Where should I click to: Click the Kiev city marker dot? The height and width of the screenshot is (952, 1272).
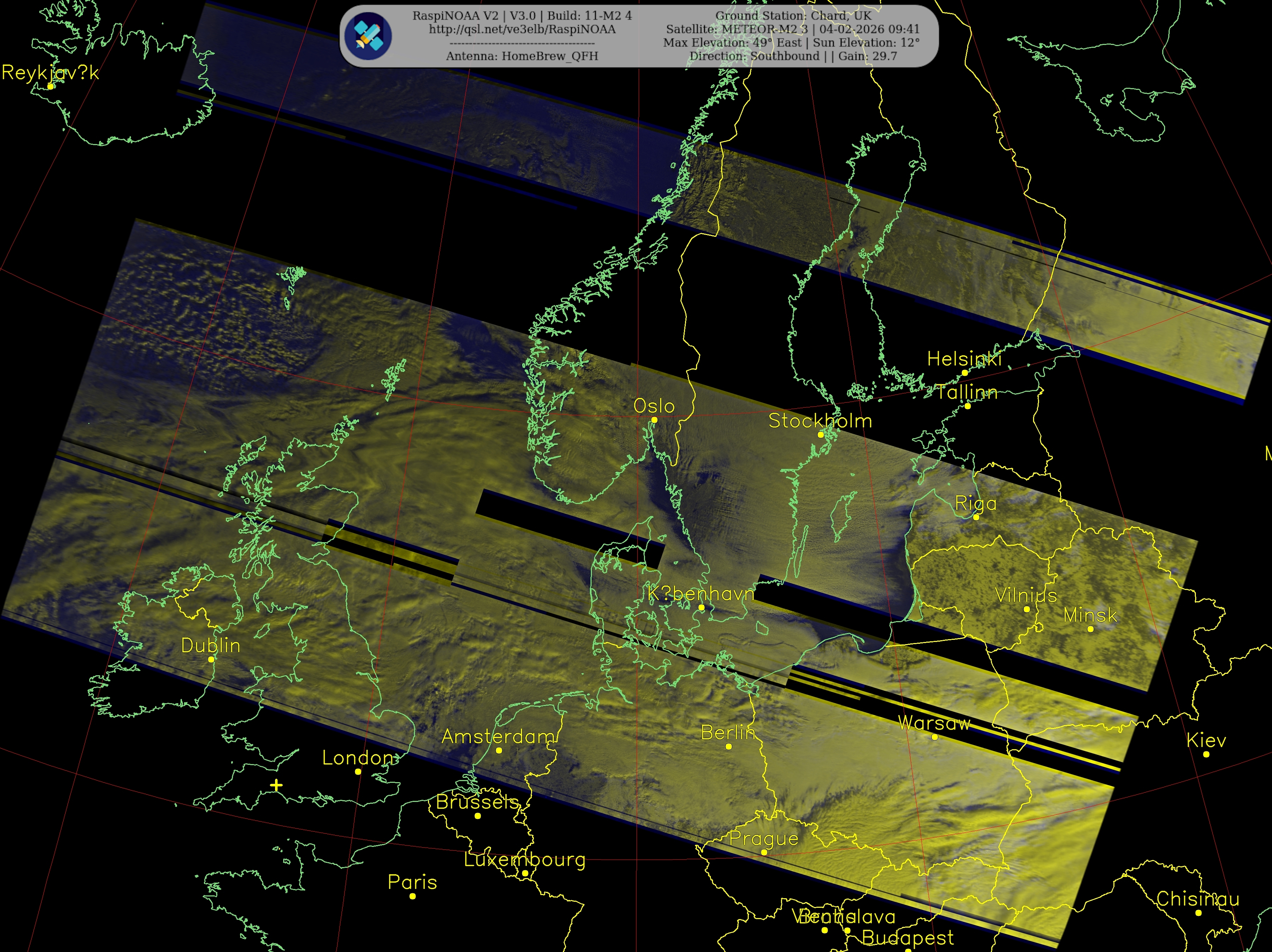(x=1206, y=754)
